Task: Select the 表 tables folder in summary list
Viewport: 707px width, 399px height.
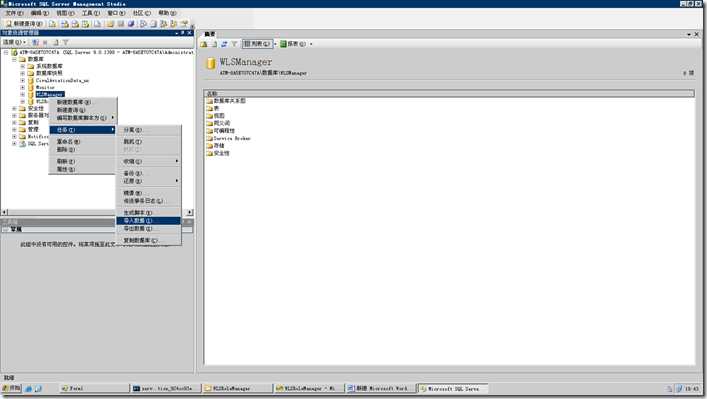Action: [x=213, y=109]
